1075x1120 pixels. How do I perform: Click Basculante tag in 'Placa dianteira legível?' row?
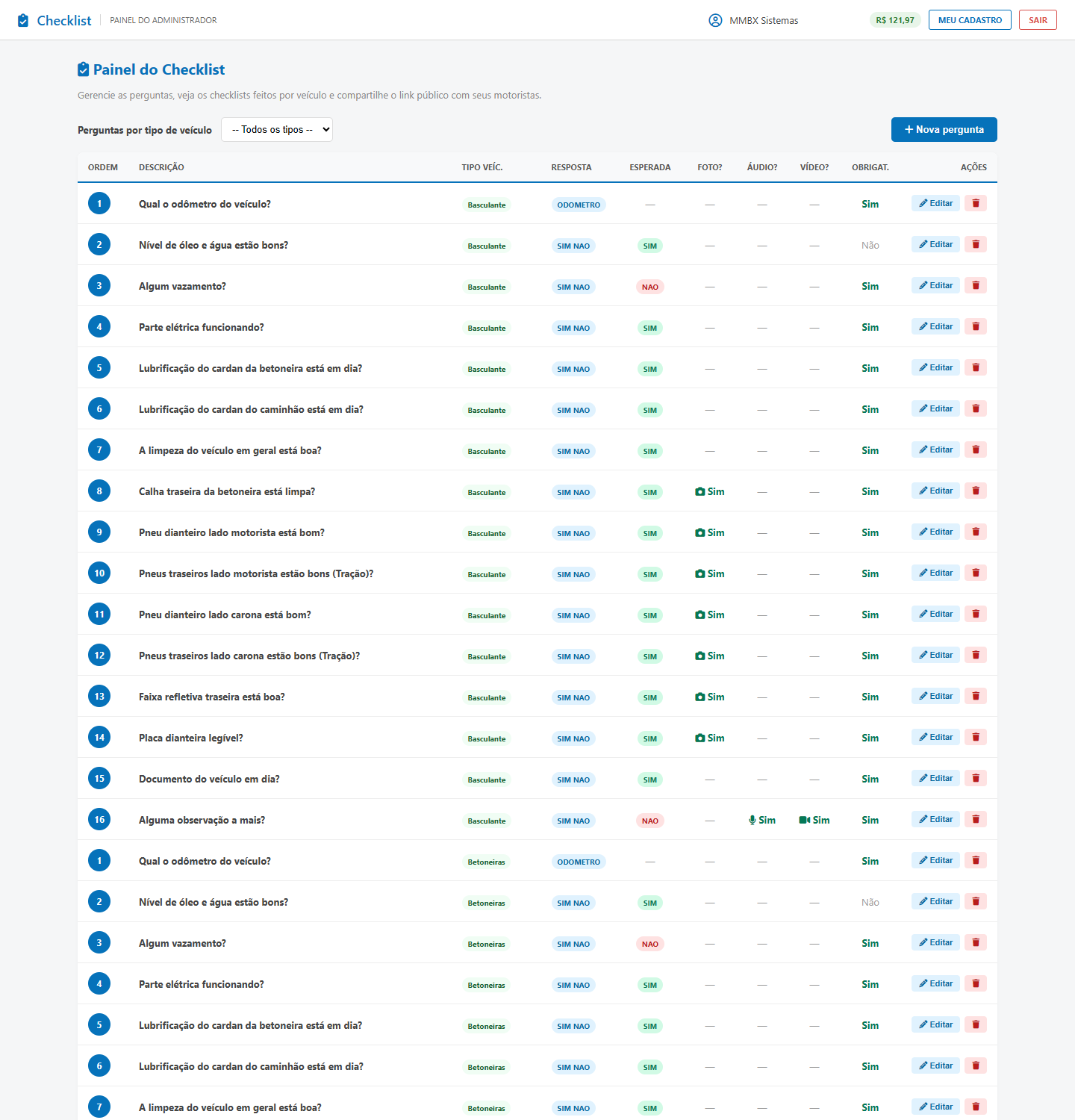pos(487,738)
